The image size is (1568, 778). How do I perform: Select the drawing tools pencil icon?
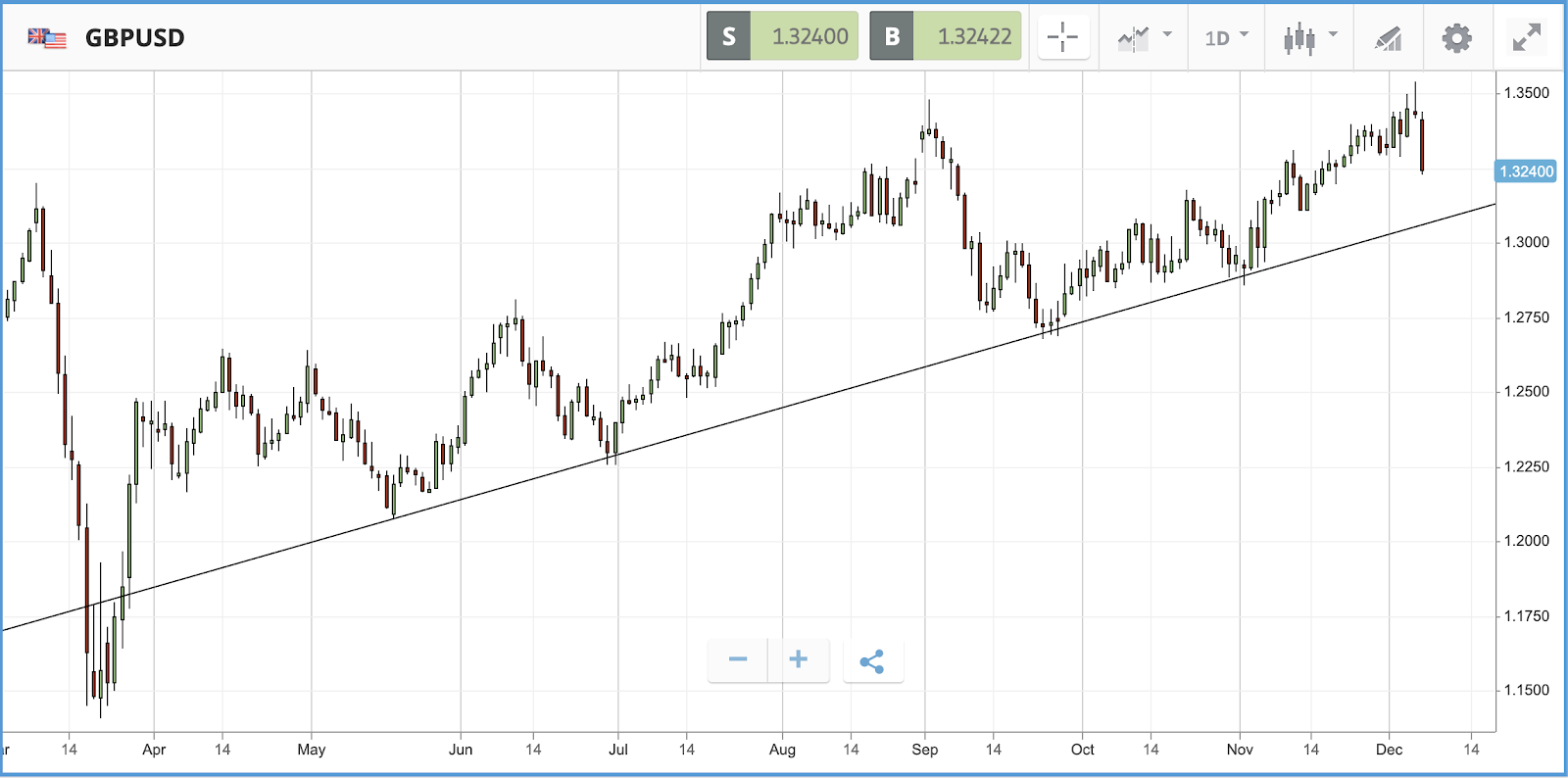coord(1389,39)
